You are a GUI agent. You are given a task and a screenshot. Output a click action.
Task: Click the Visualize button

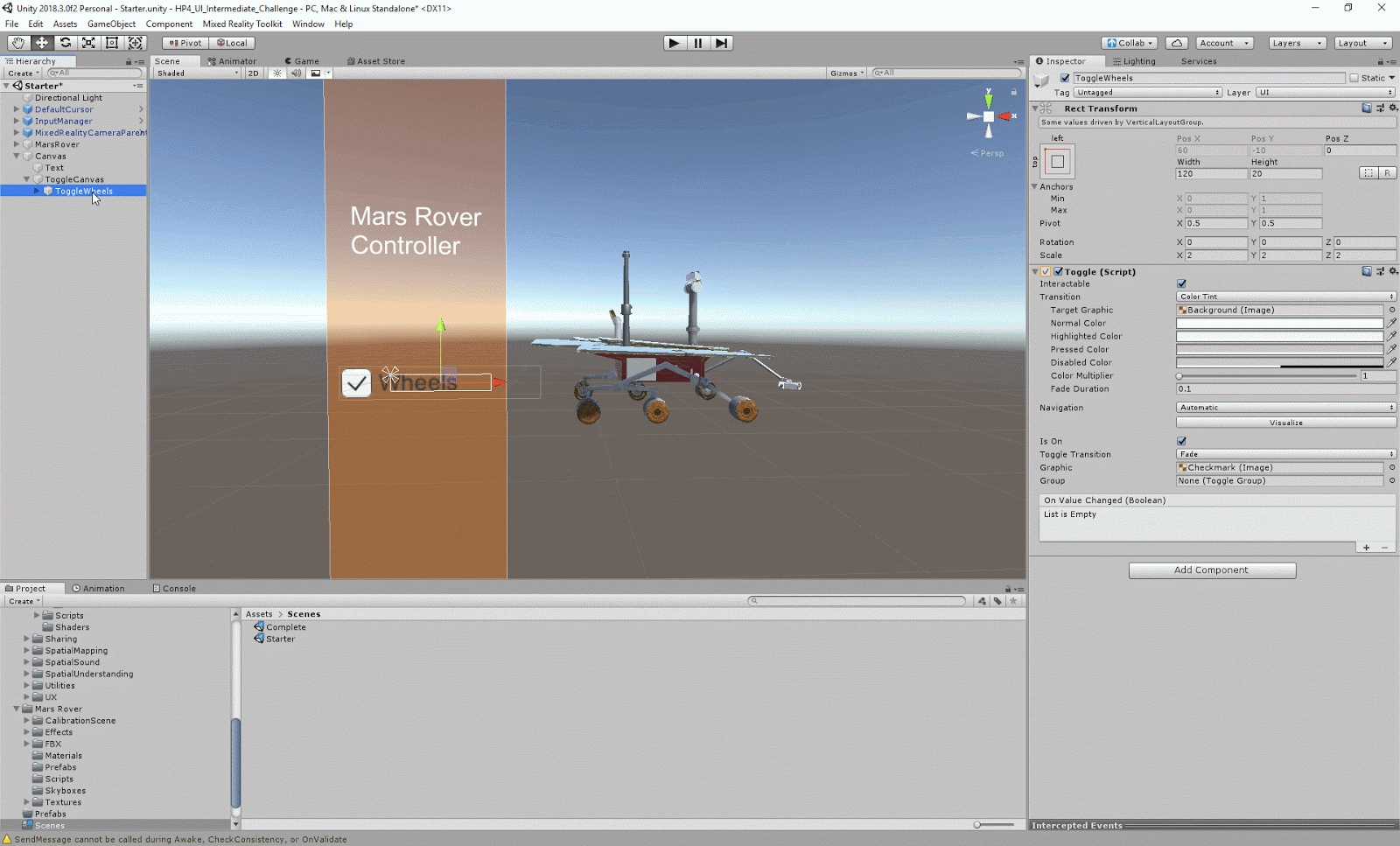click(x=1285, y=423)
